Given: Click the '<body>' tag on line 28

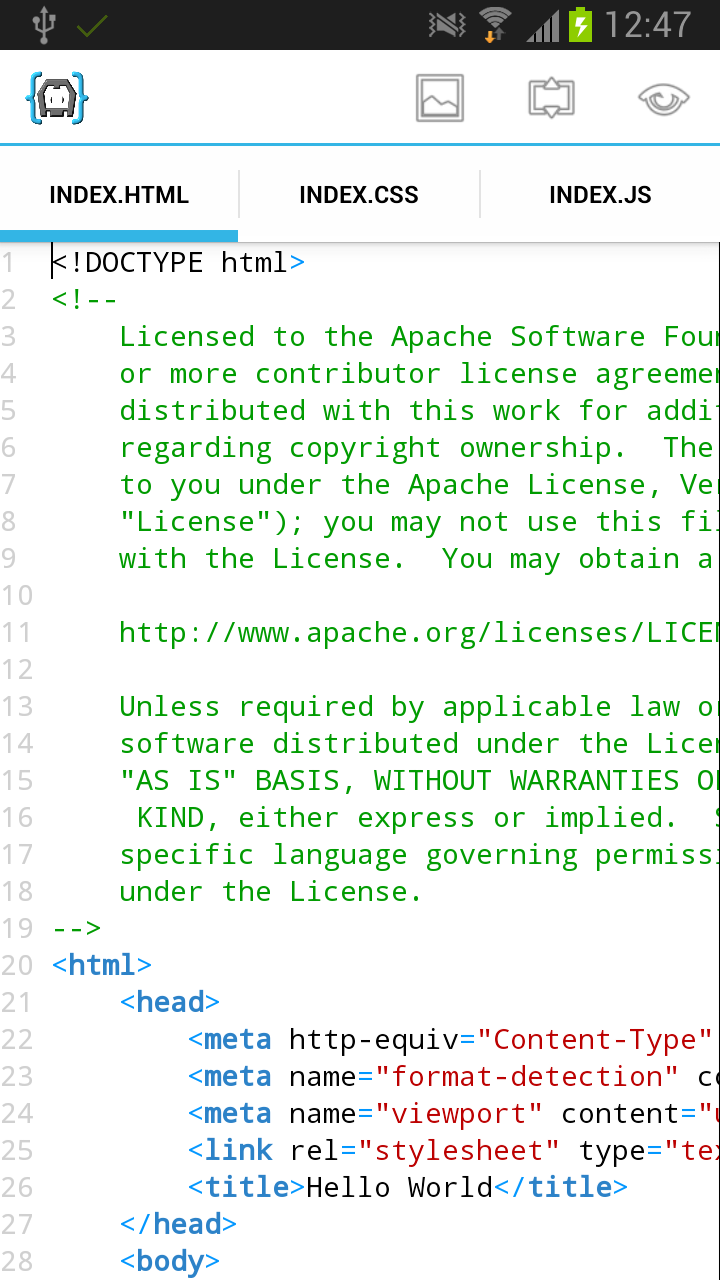Looking at the screenshot, I should [x=170, y=1262].
